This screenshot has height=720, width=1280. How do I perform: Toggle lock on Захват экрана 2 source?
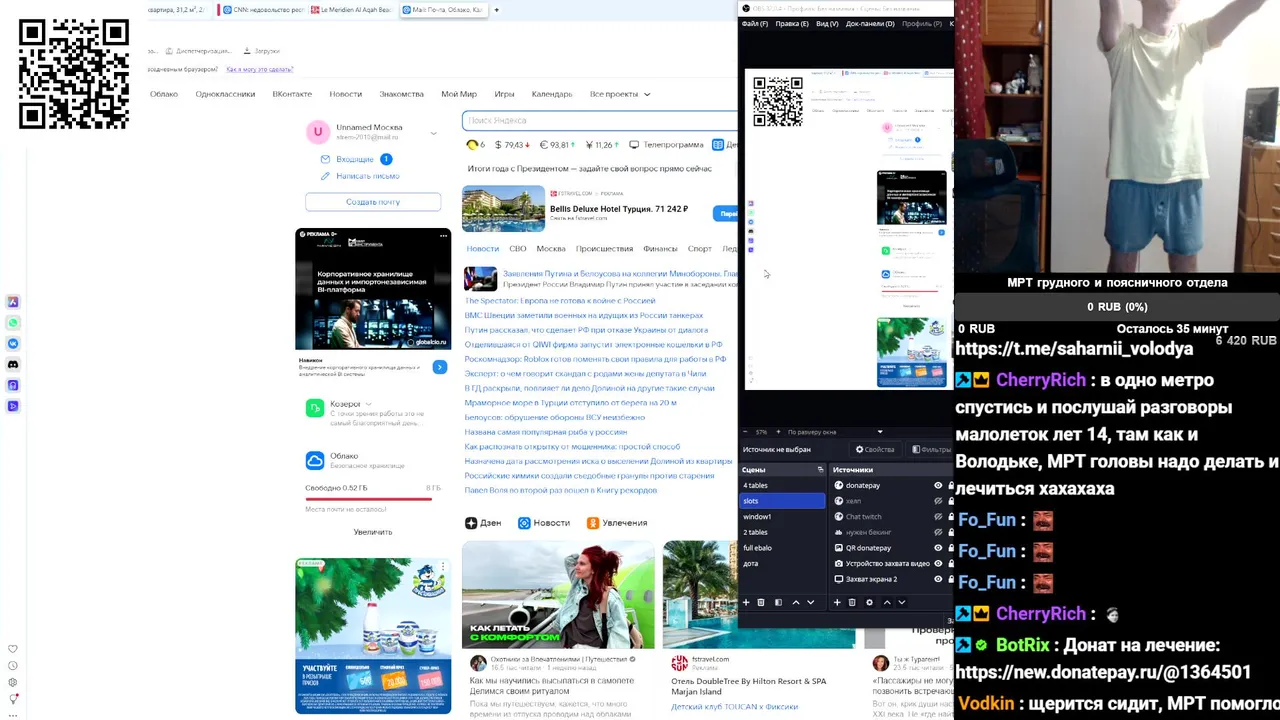(x=950, y=579)
